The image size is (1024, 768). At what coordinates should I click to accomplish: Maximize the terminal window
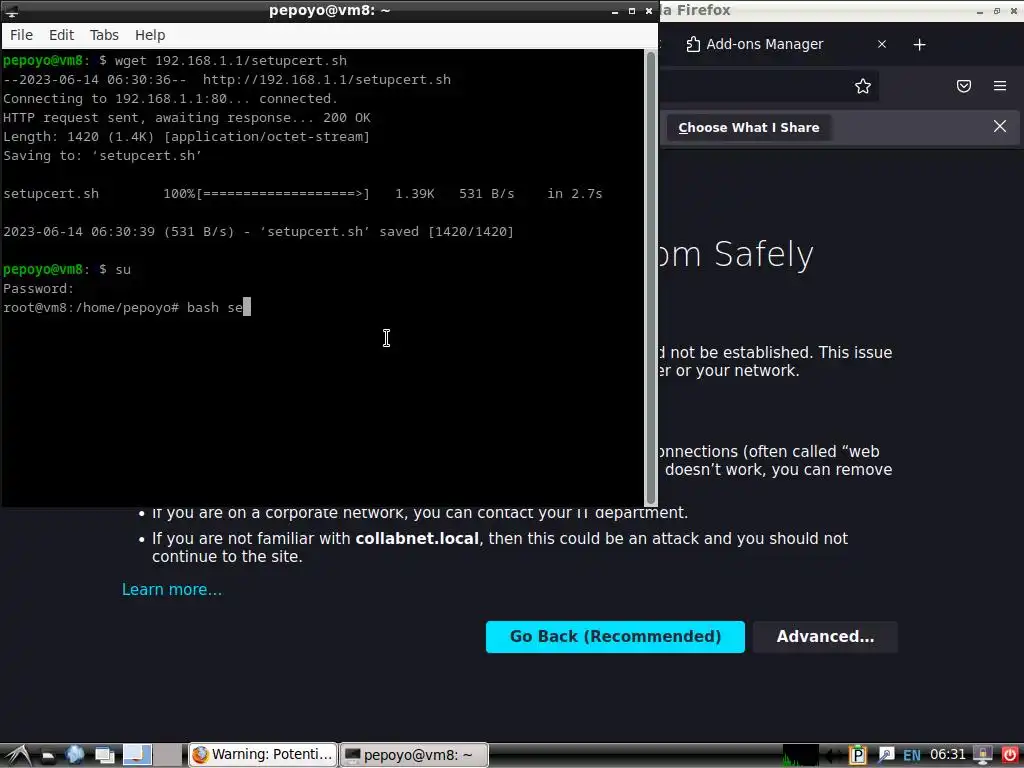pyautogui.click(x=632, y=11)
